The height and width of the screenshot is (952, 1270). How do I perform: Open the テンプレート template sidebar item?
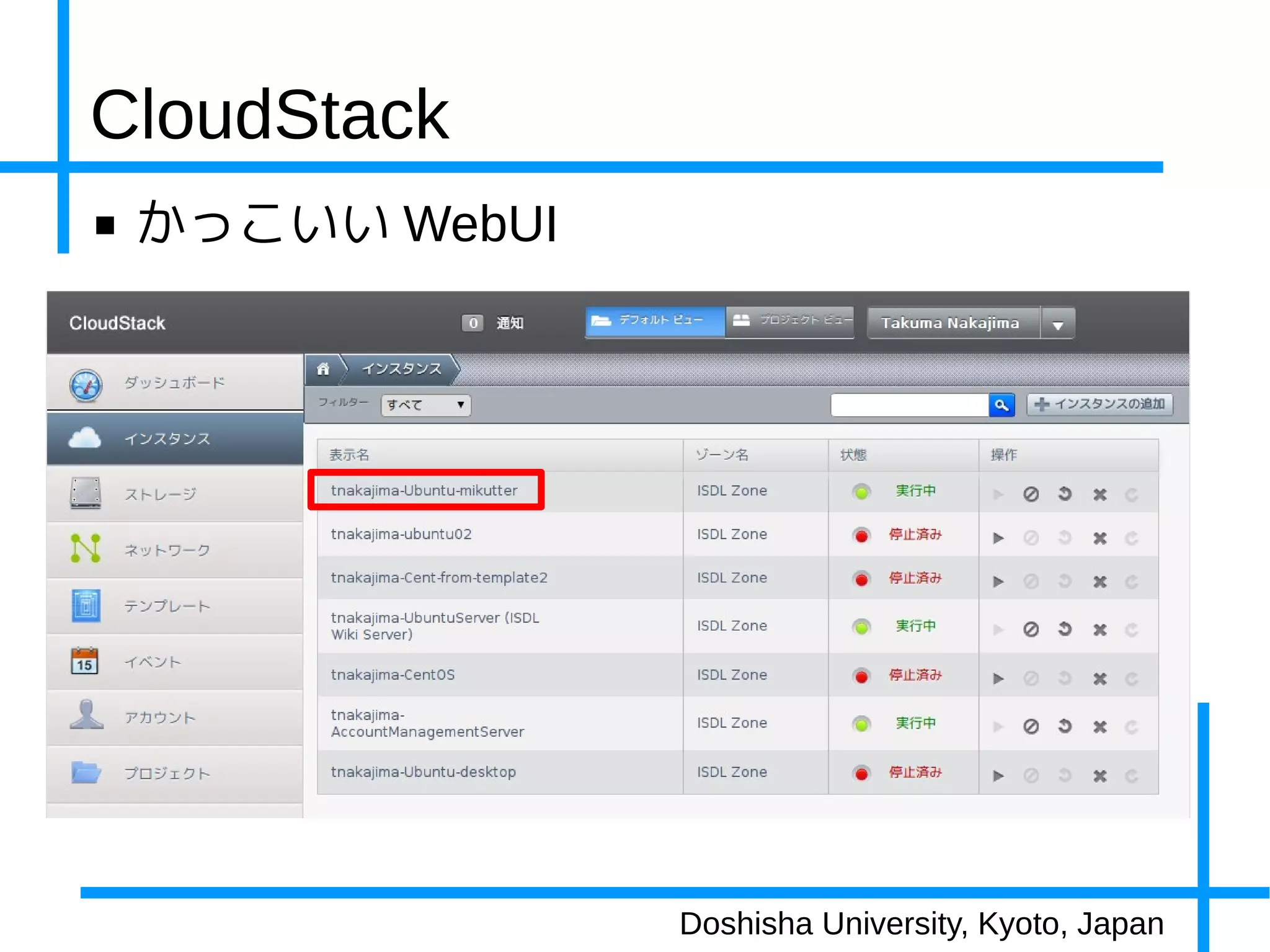click(x=175, y=606)
